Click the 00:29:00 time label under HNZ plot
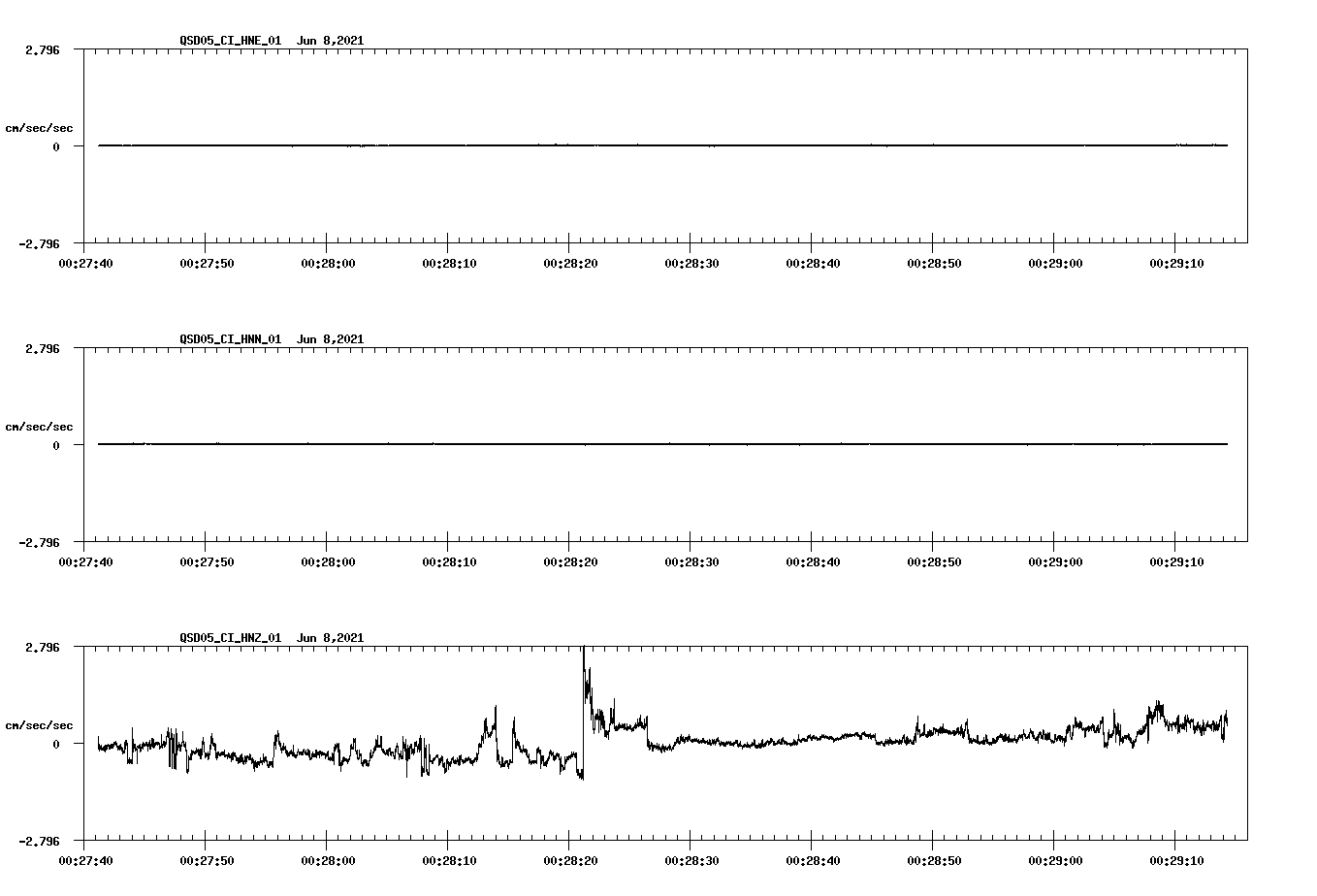The image size is (1317, 896). click(x=1055, y=860)
